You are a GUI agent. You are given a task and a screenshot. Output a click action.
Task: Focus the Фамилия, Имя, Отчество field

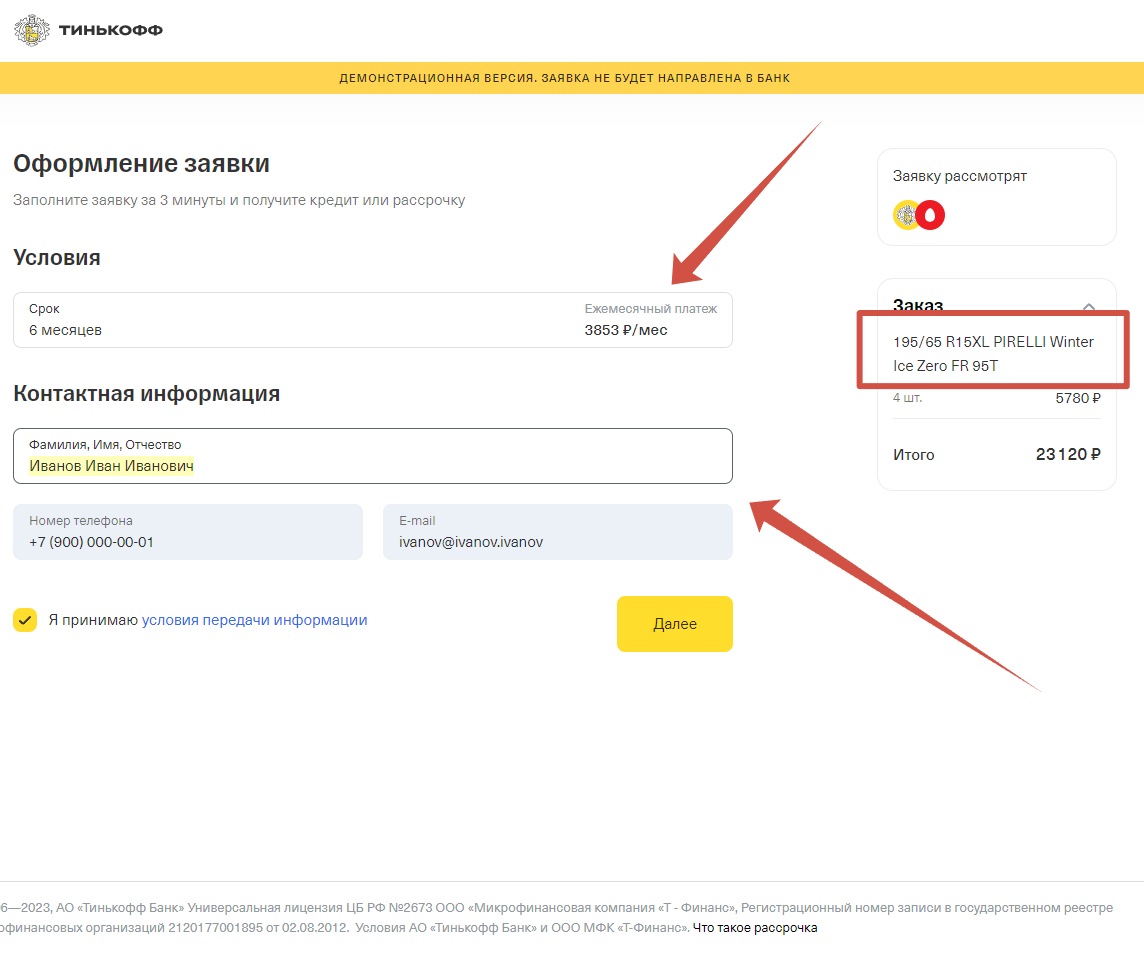point(372,457)
